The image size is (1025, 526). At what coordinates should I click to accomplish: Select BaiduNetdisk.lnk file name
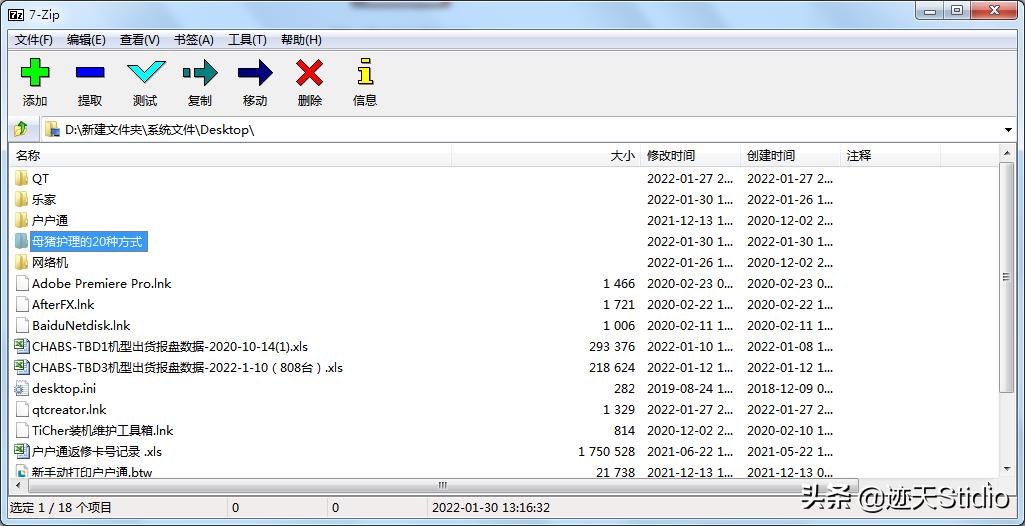point(81,325)
